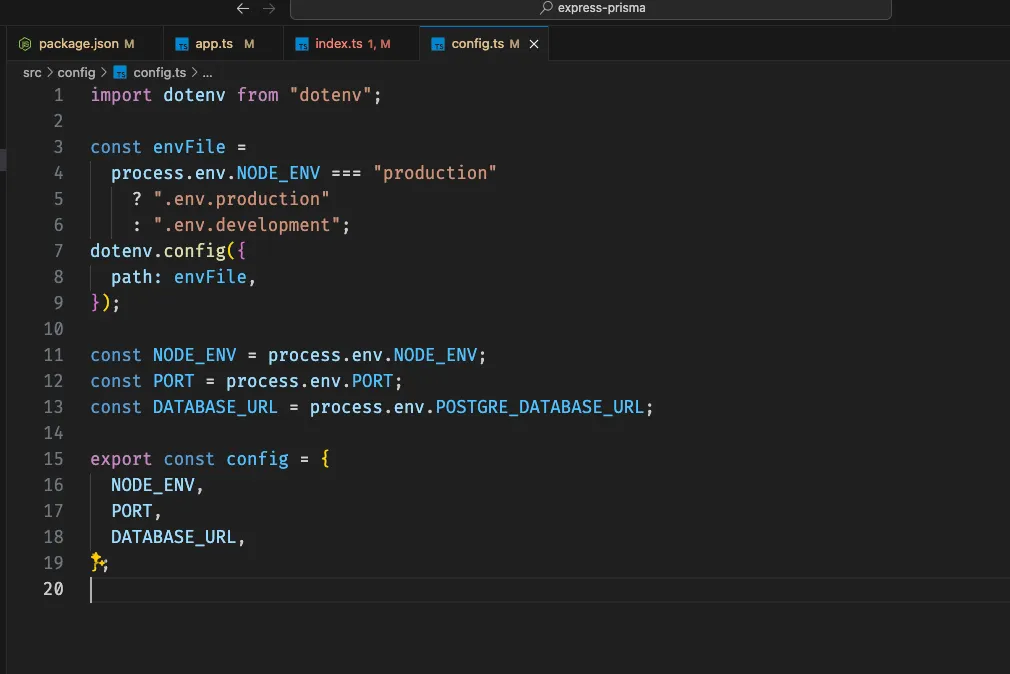Click the search magnifier icon
The image size is (1010, 674).
tap(546, 8)
